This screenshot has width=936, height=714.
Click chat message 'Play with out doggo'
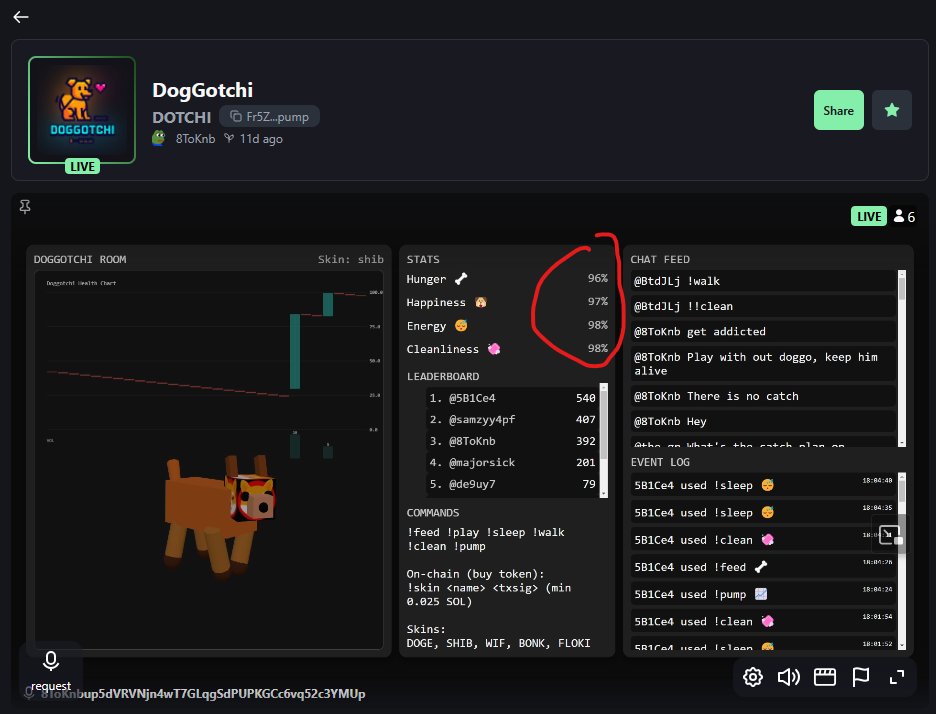[763, 364]
